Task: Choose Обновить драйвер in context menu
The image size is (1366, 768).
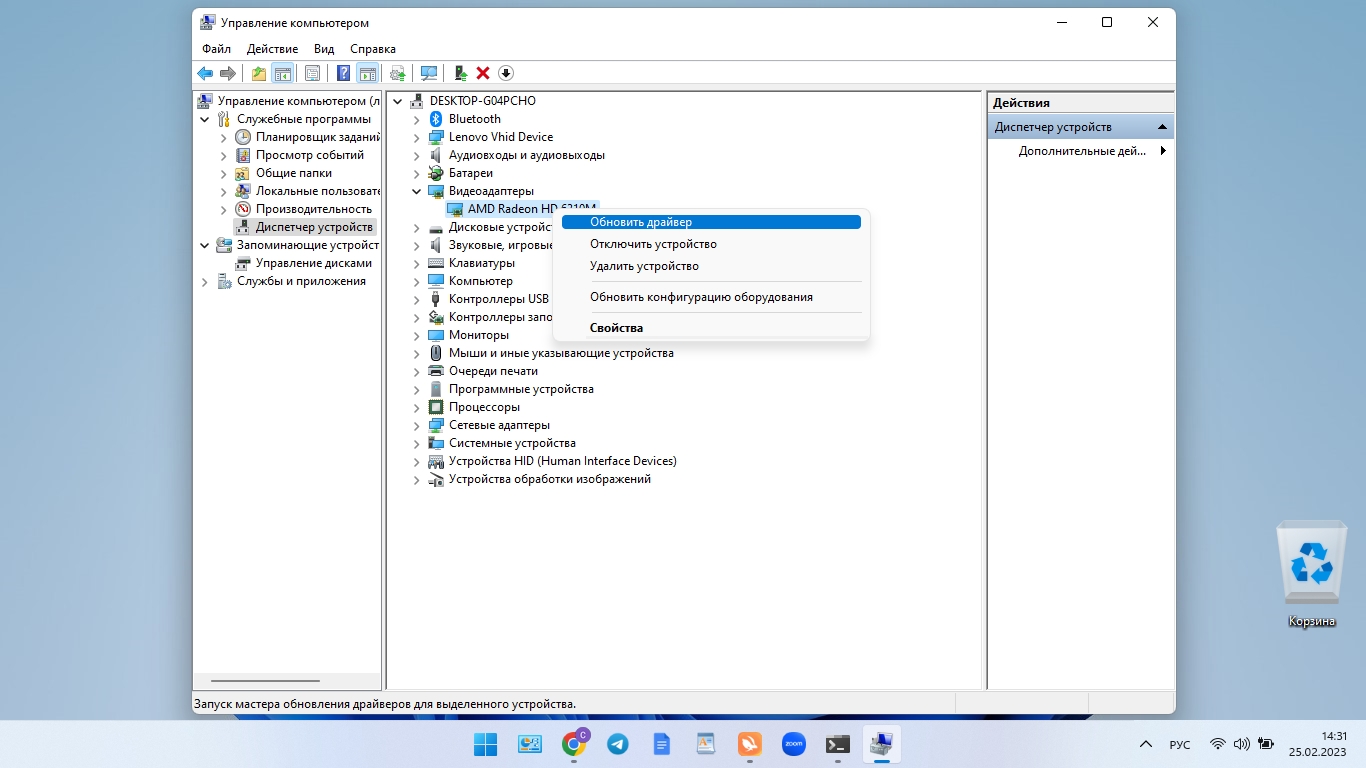Action: click(711, 222)
